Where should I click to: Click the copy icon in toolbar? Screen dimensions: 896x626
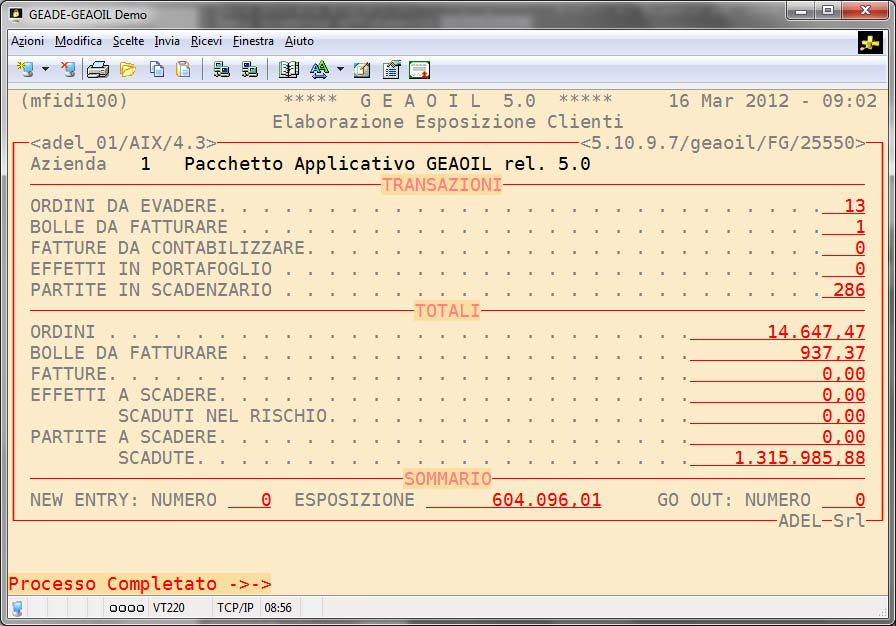pyautogui.click(x=157, y=70)
